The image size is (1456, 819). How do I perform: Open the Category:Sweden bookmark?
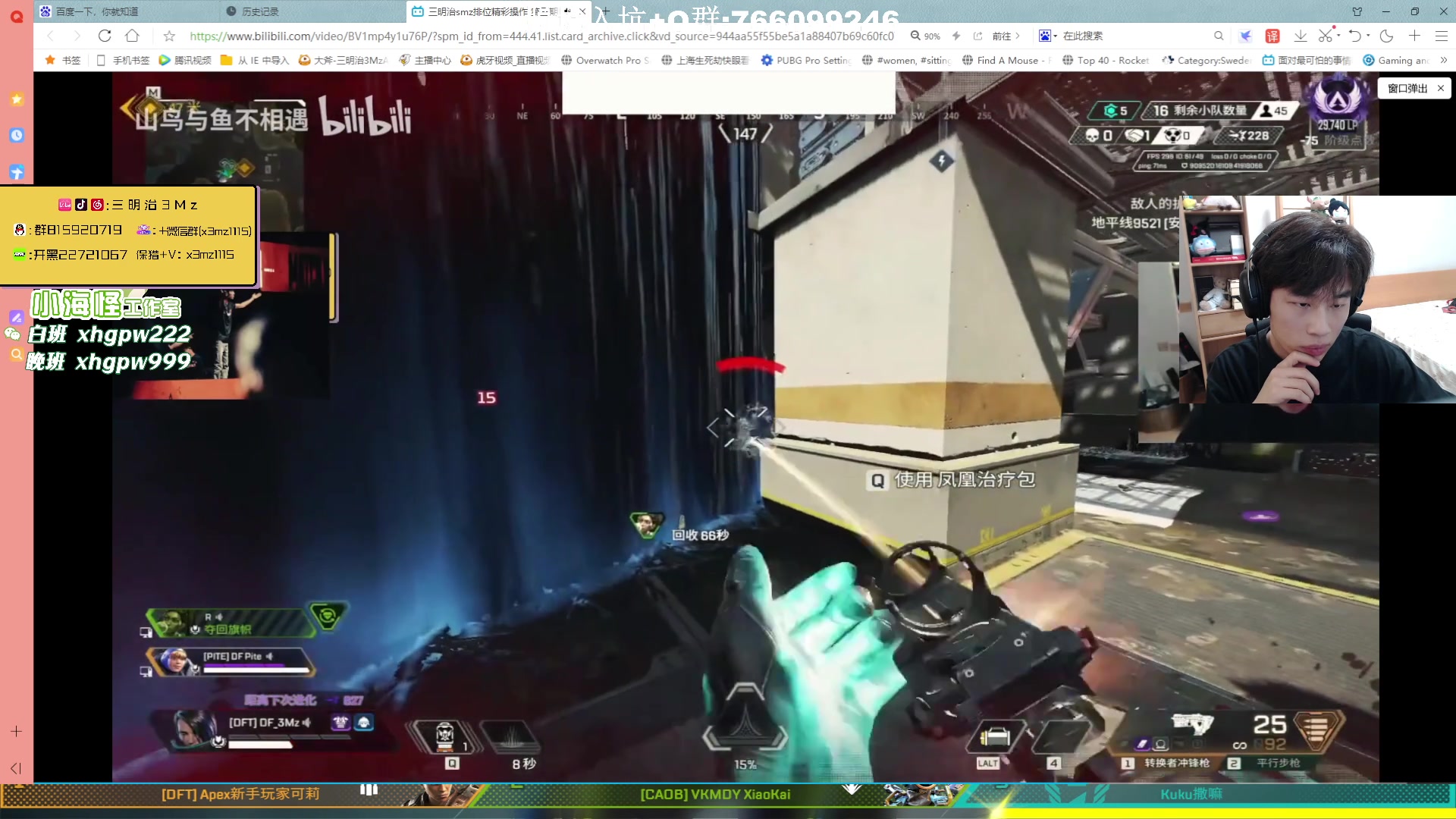1207,60
